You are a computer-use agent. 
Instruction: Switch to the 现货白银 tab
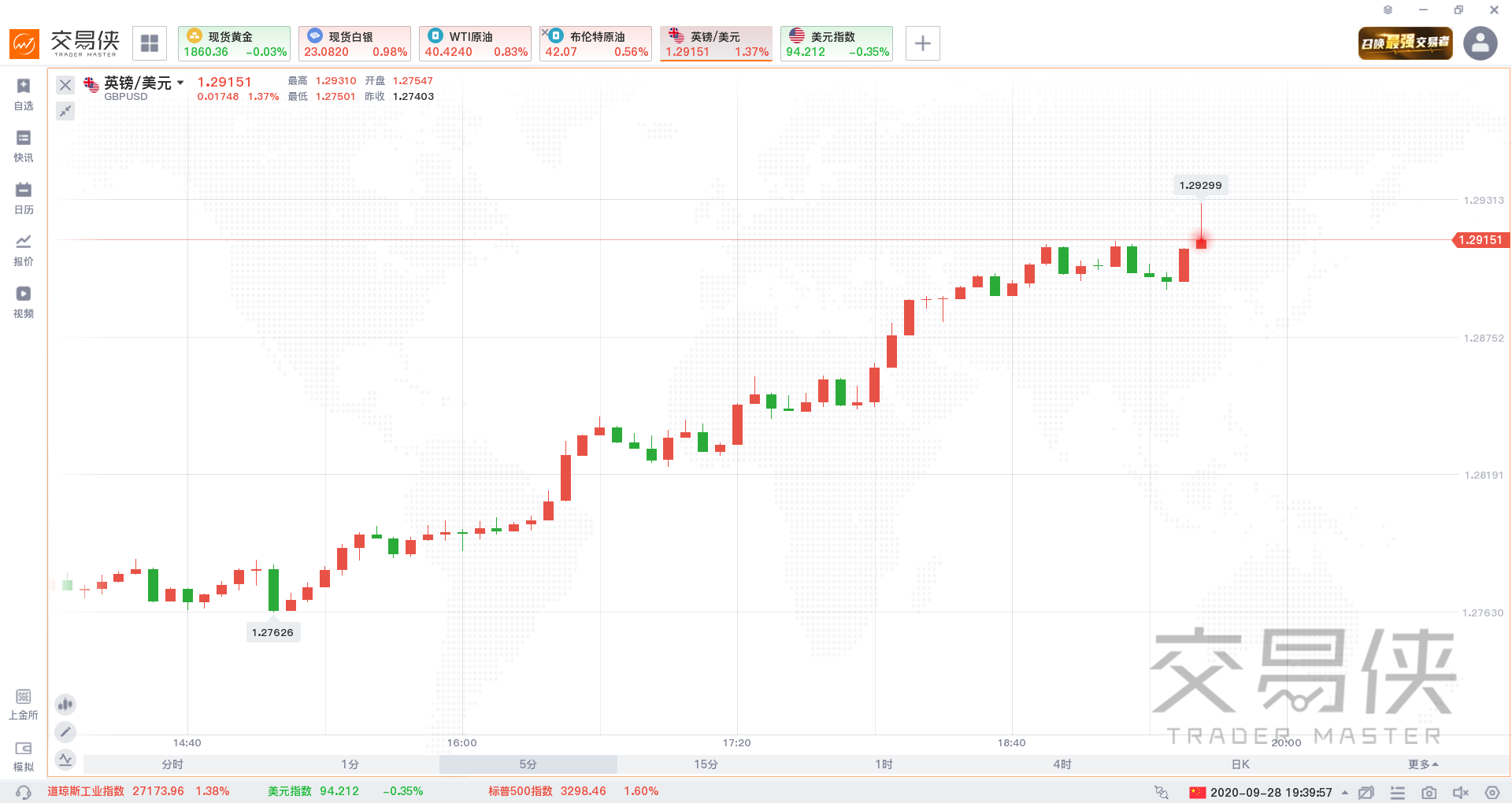pos(354,43)
